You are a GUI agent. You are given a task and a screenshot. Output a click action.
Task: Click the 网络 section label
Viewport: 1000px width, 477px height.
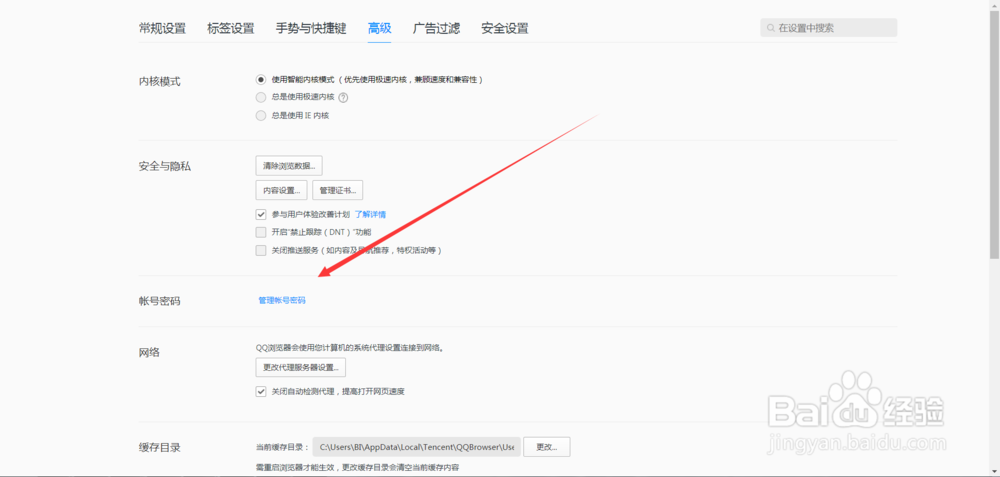149,352
